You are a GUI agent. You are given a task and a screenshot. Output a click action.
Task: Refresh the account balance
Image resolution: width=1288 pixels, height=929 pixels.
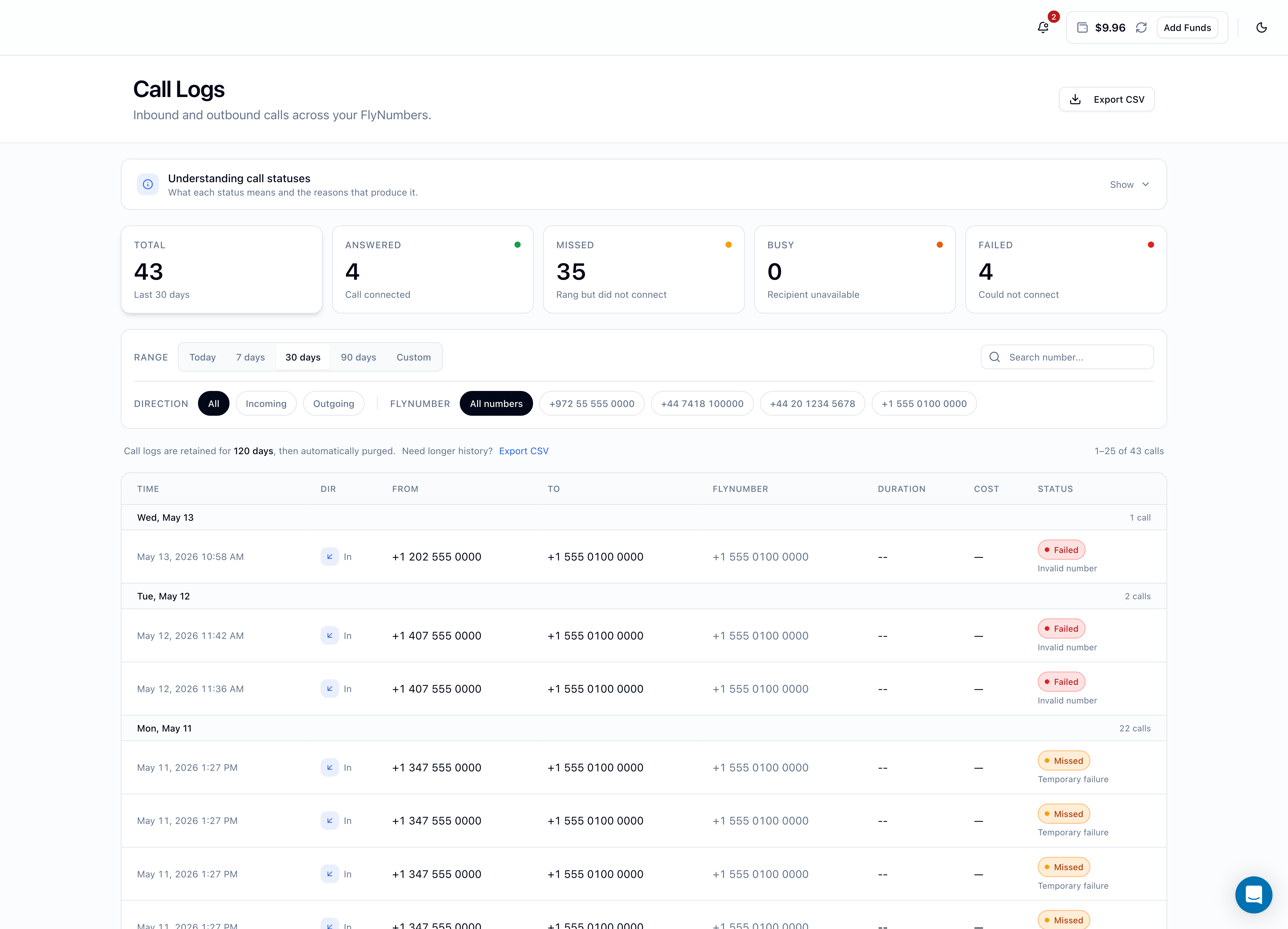click(1141, 27)
